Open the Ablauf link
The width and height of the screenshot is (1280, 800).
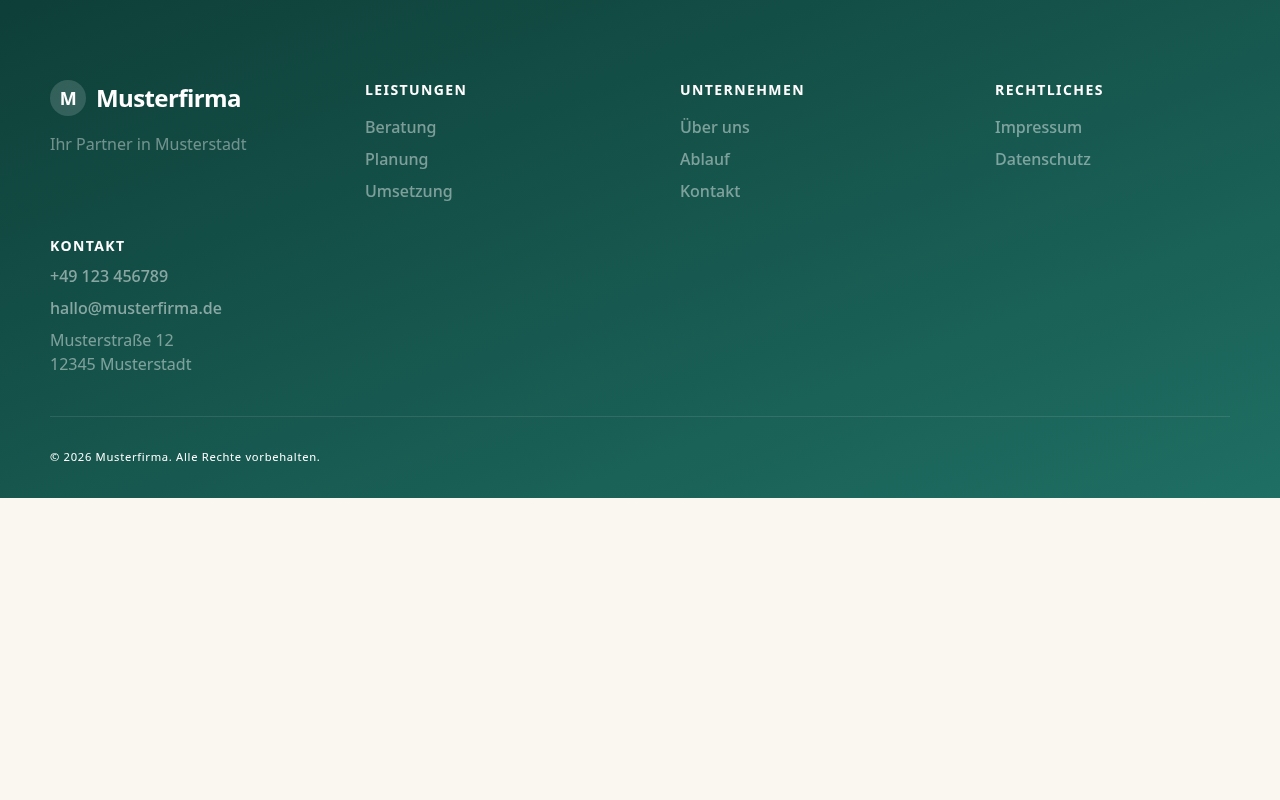tap(705, 159)
